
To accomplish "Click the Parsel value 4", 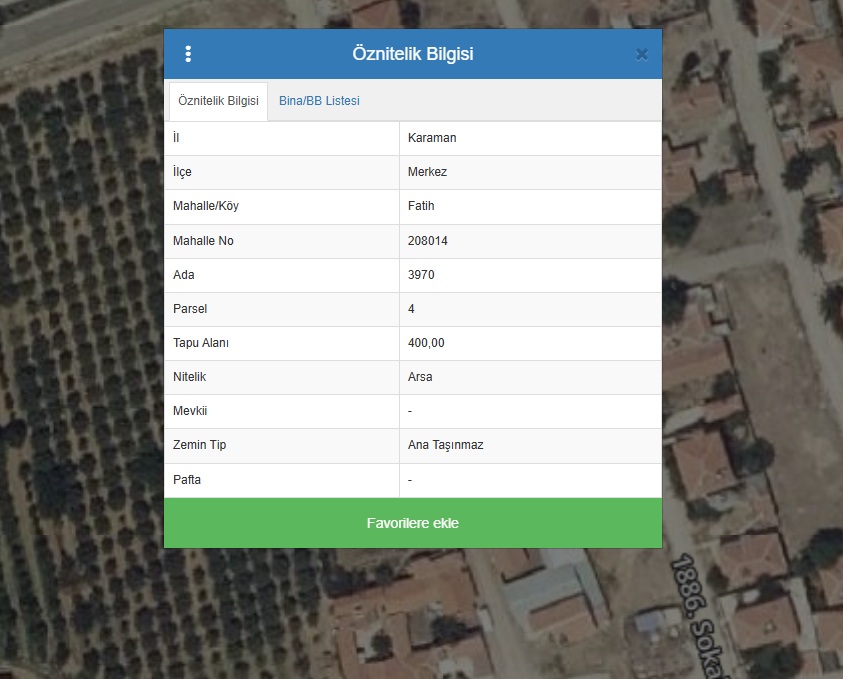I will (x=411, y=309).
